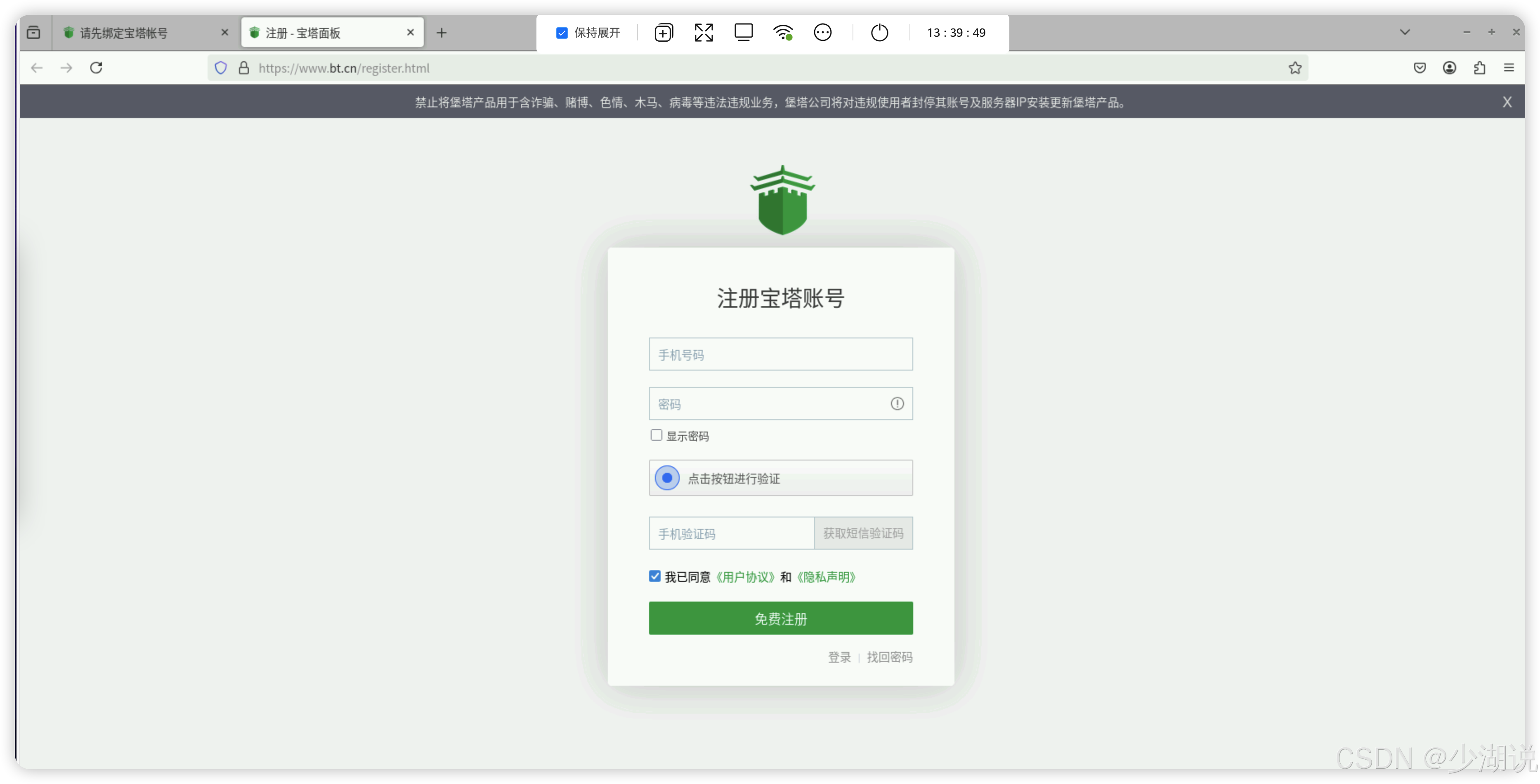Image resolution: width=1540 pixels, height=784 pixels.
Task: Select the 点击按钮进行验证 radio button
Action: [x=667, y=478]
